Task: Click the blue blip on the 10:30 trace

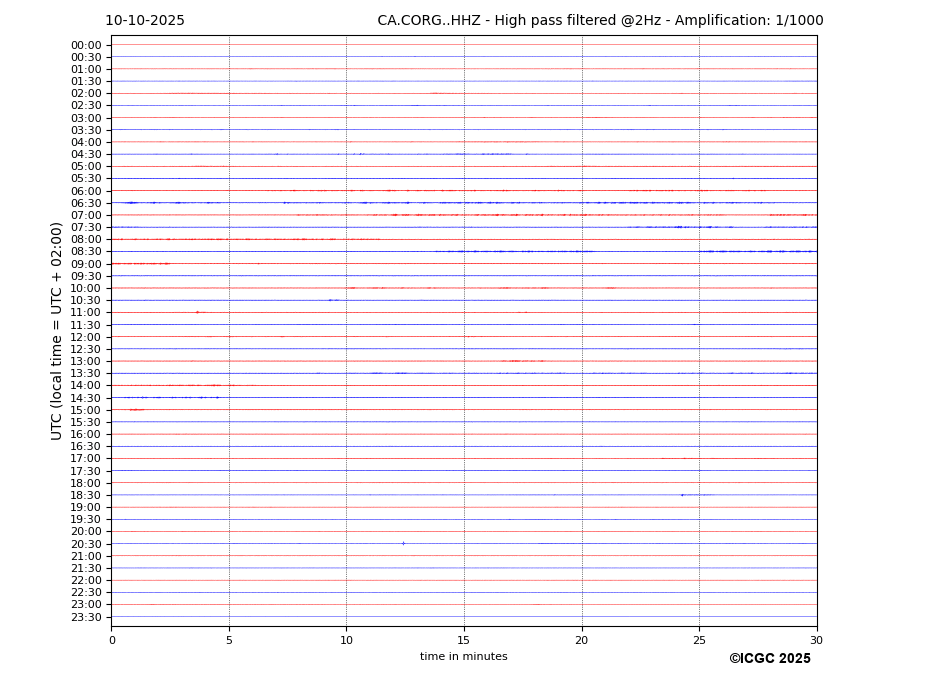Action: click(x=333, y=300)
